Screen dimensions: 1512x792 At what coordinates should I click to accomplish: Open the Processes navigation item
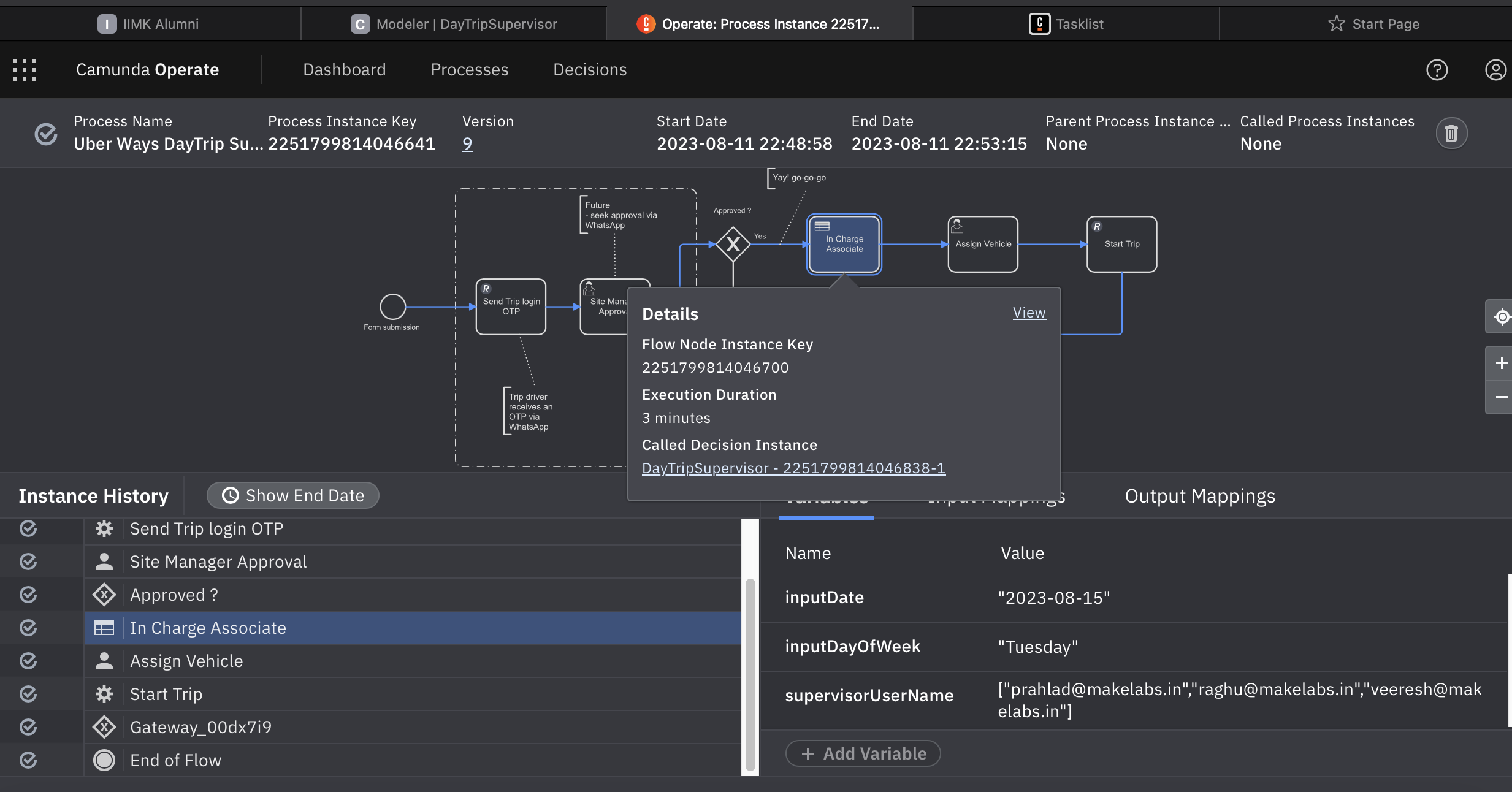pyautogui.click(x=470, y=70)
